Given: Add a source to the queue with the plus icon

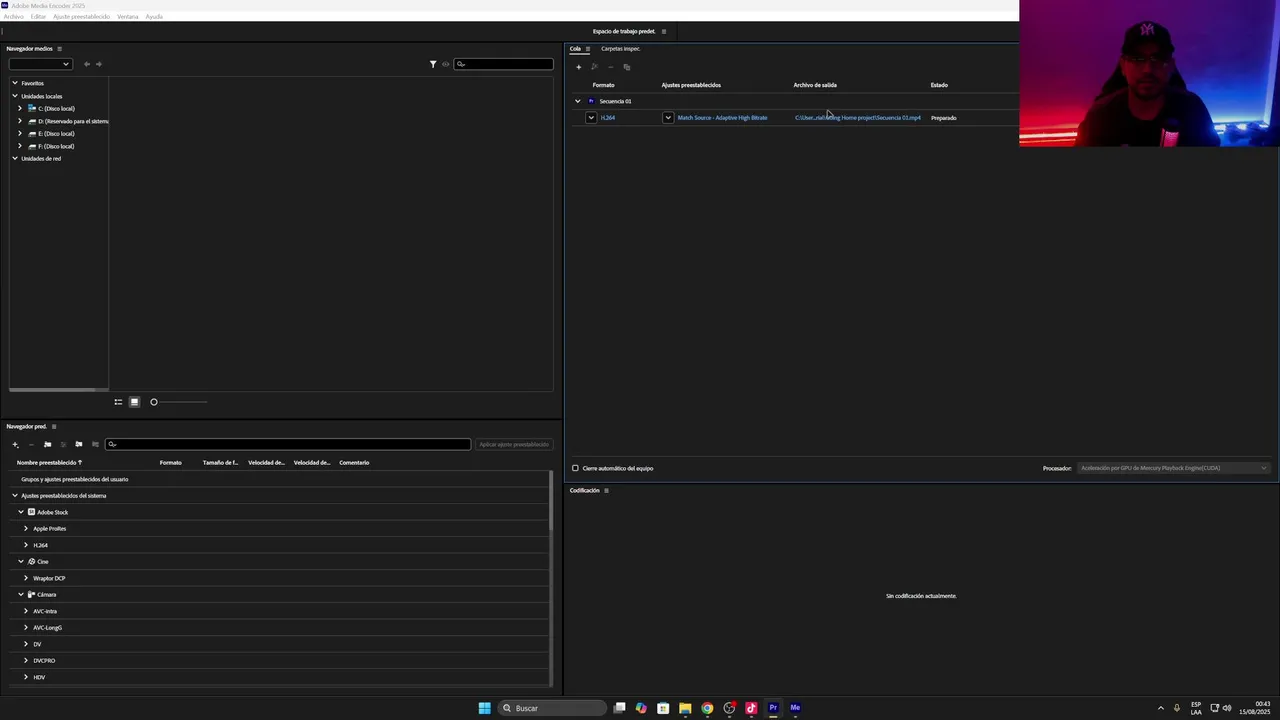Looking at the screenshot, I should pos(578,67).
